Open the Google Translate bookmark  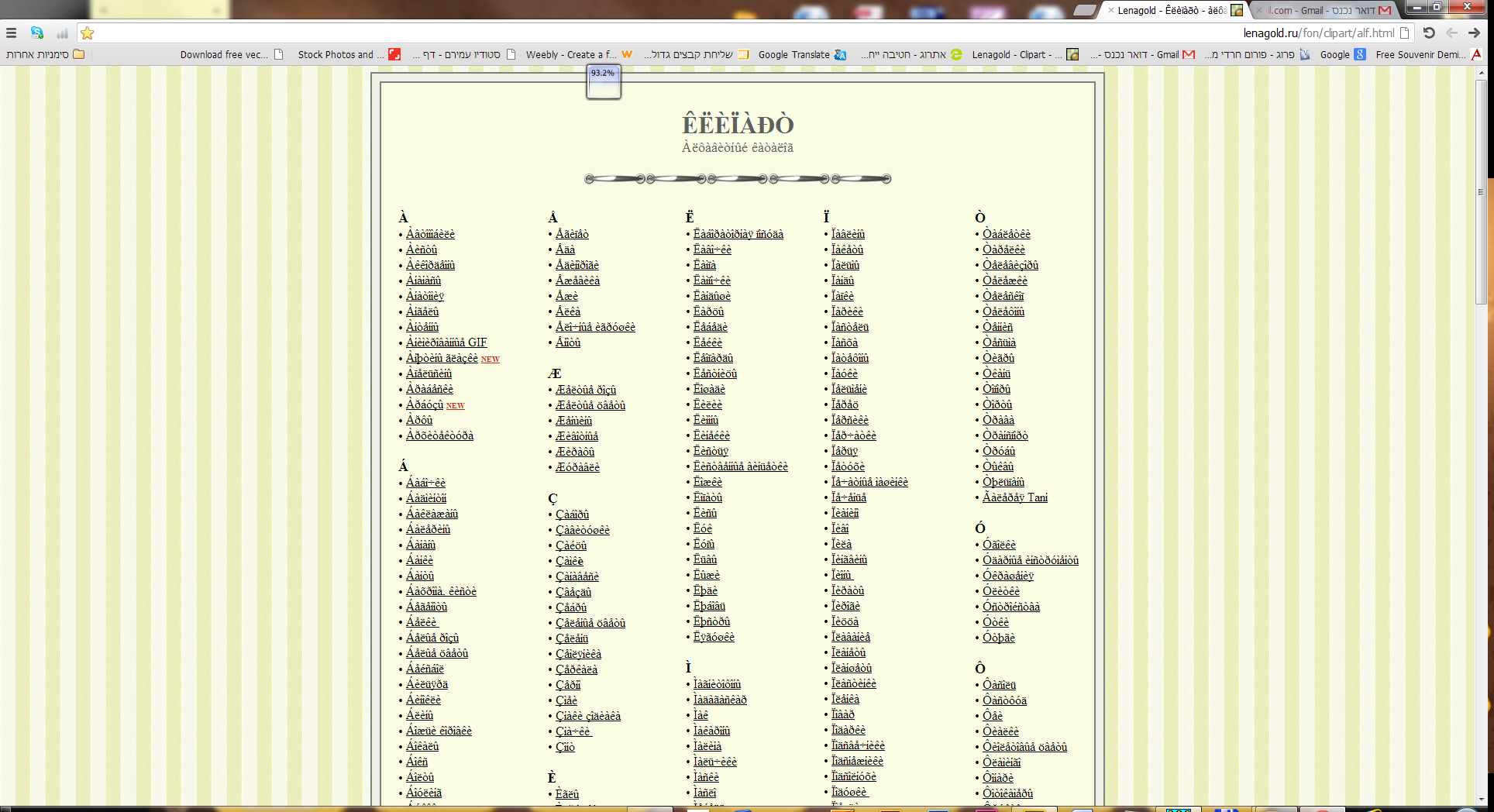pos(802,54)
